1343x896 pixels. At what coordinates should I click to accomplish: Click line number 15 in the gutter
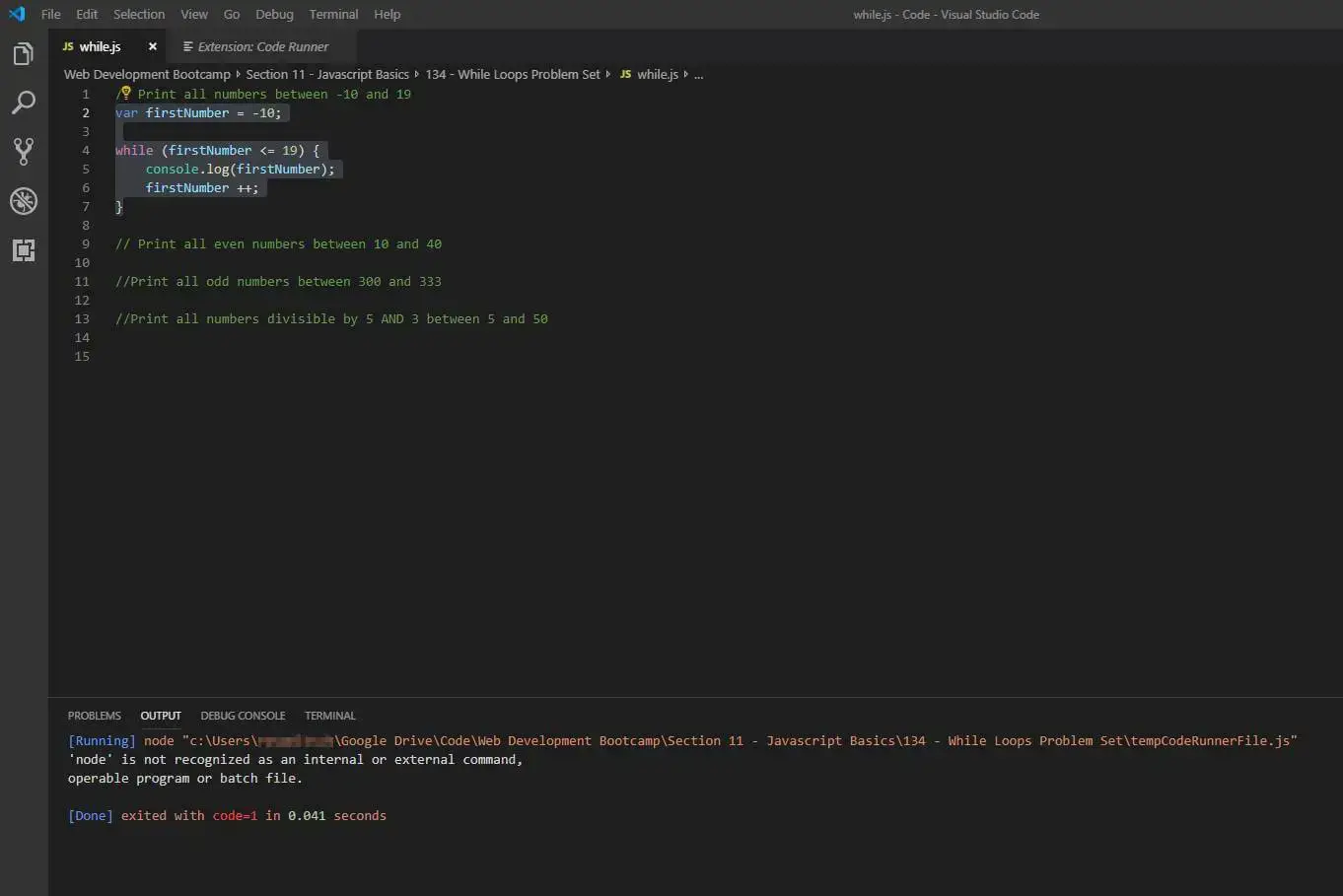point(82,356)
